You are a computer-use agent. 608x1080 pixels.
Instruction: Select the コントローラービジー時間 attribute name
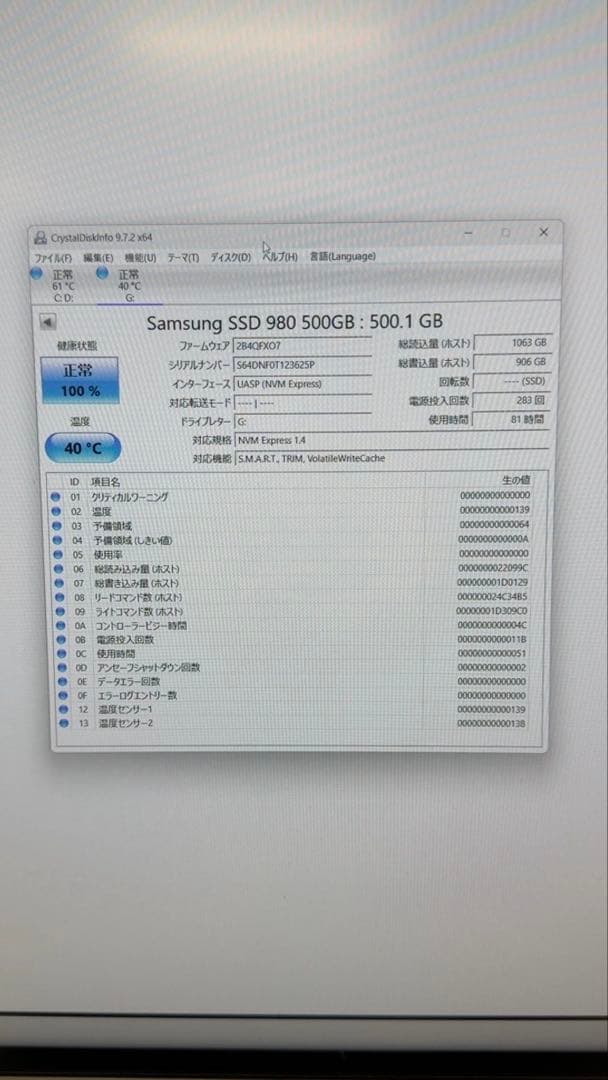point(140,625)
